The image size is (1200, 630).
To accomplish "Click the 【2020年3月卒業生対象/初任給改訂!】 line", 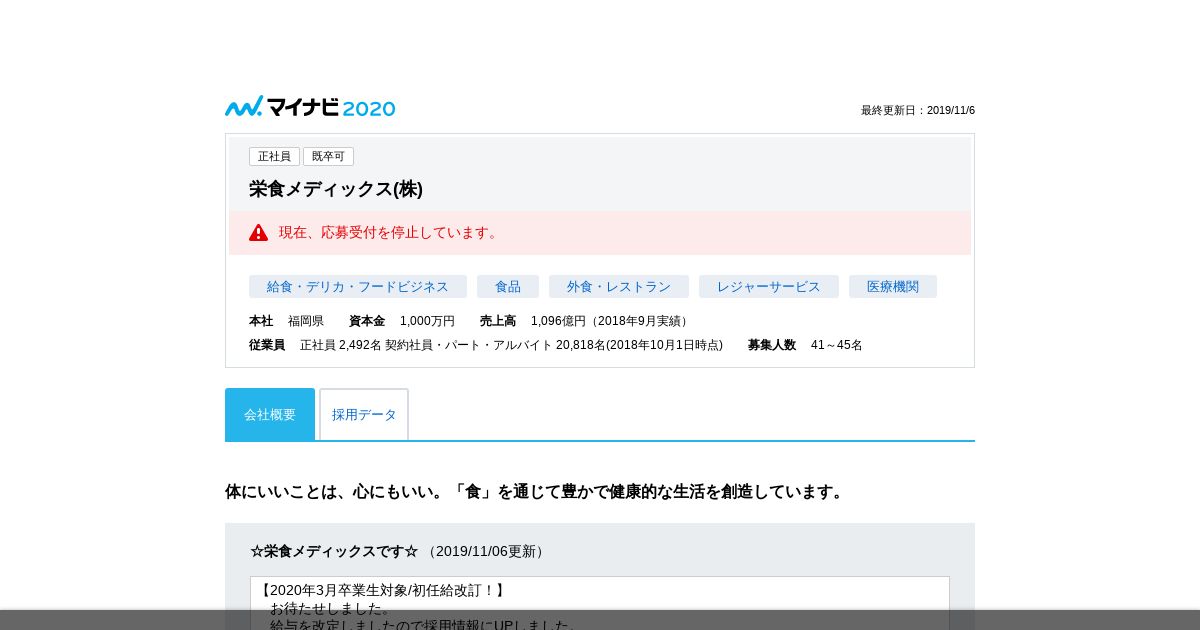I will pyautogui.click(x=381, y=590).
